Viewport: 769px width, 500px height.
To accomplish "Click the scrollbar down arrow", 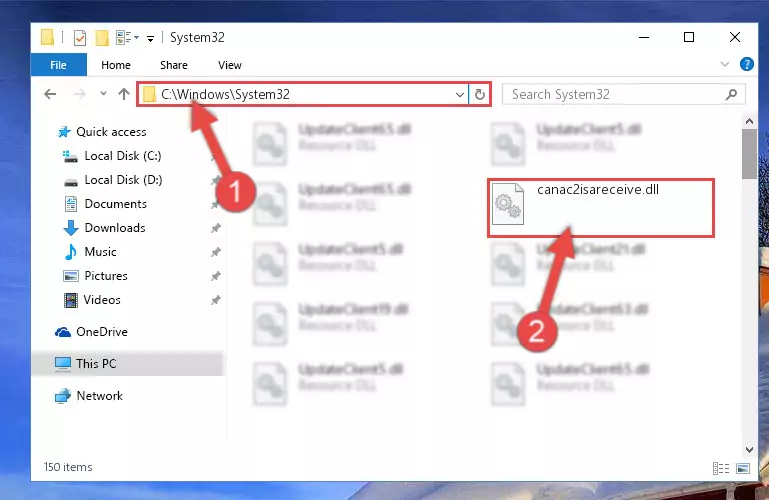I will click(749, 450).
